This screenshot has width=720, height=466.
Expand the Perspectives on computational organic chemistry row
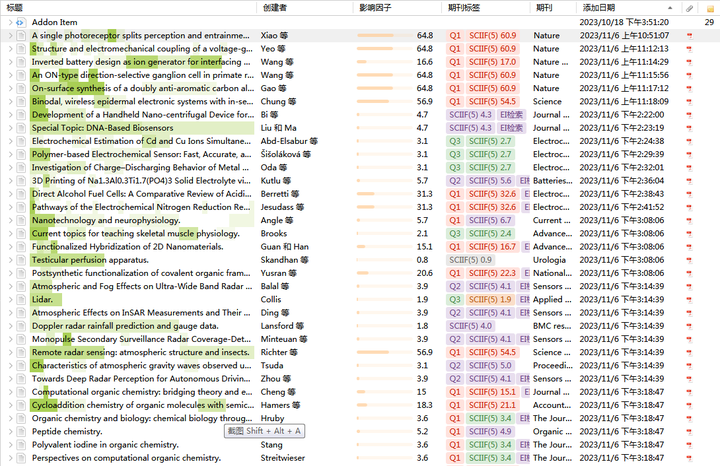pyautogui.click(x=10, y=458)
